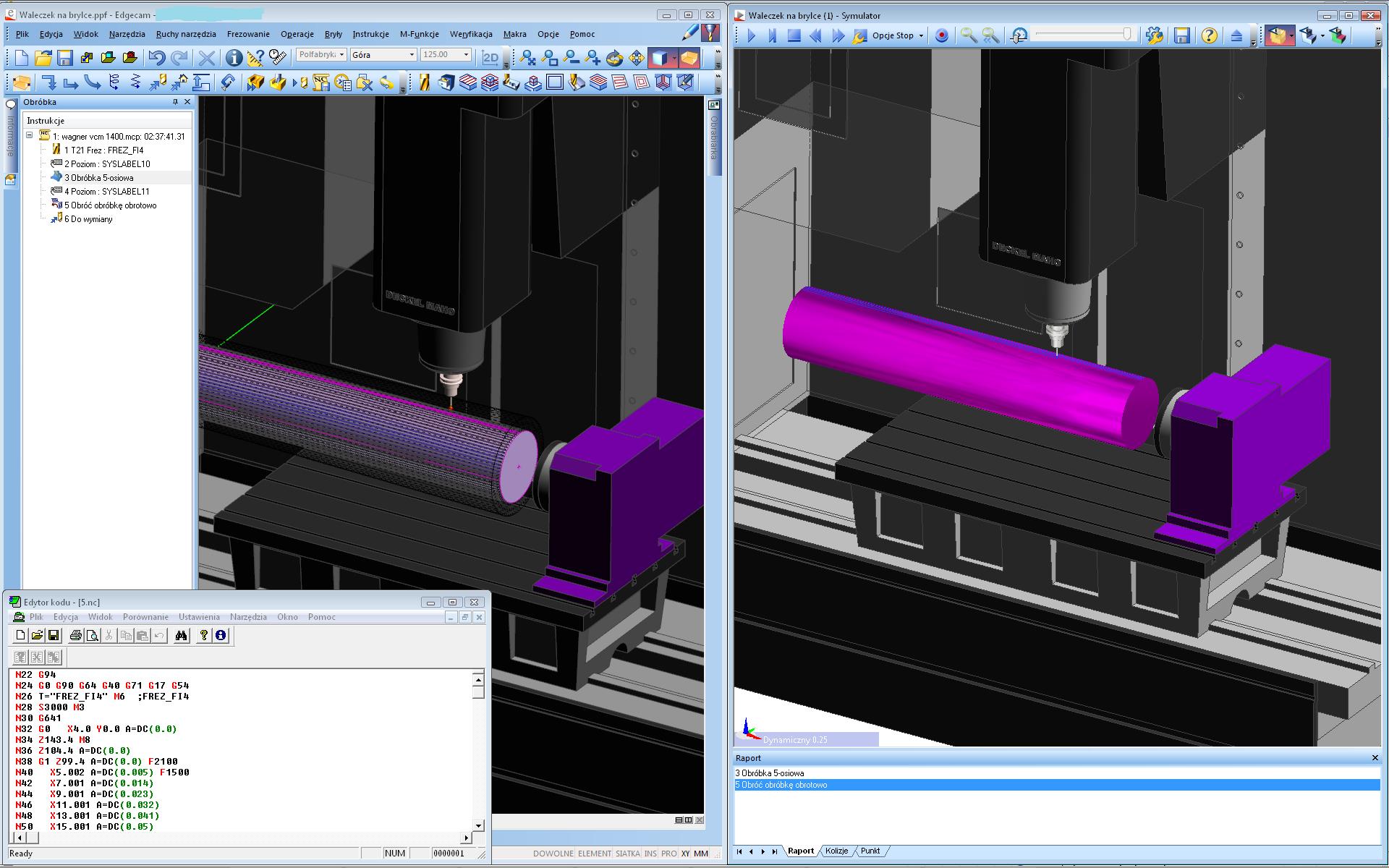Select 3 Obróbka 5-osiowa row in Raport
Screen dimensions: 1389x868
1057,773
